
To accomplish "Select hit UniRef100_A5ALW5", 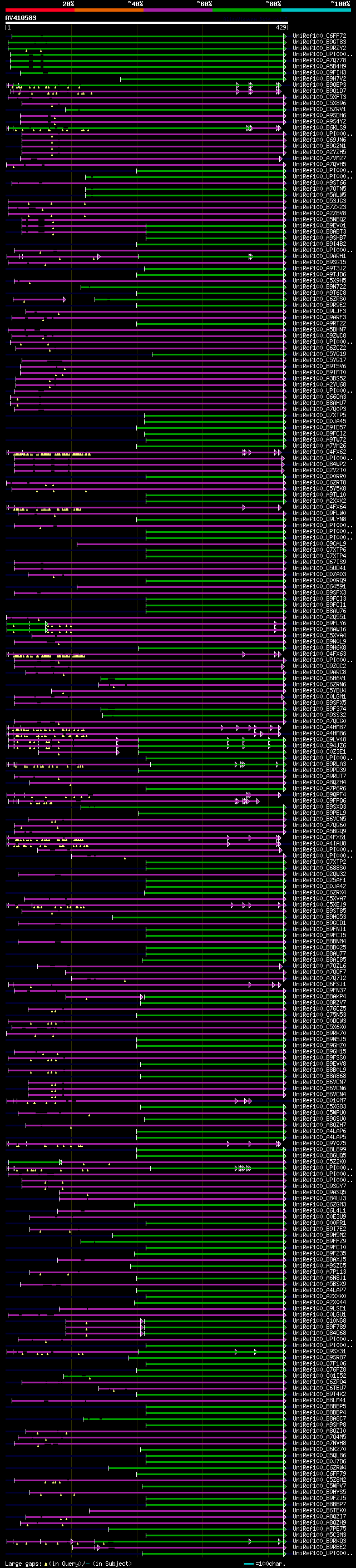I will click(x=319, y=195).
